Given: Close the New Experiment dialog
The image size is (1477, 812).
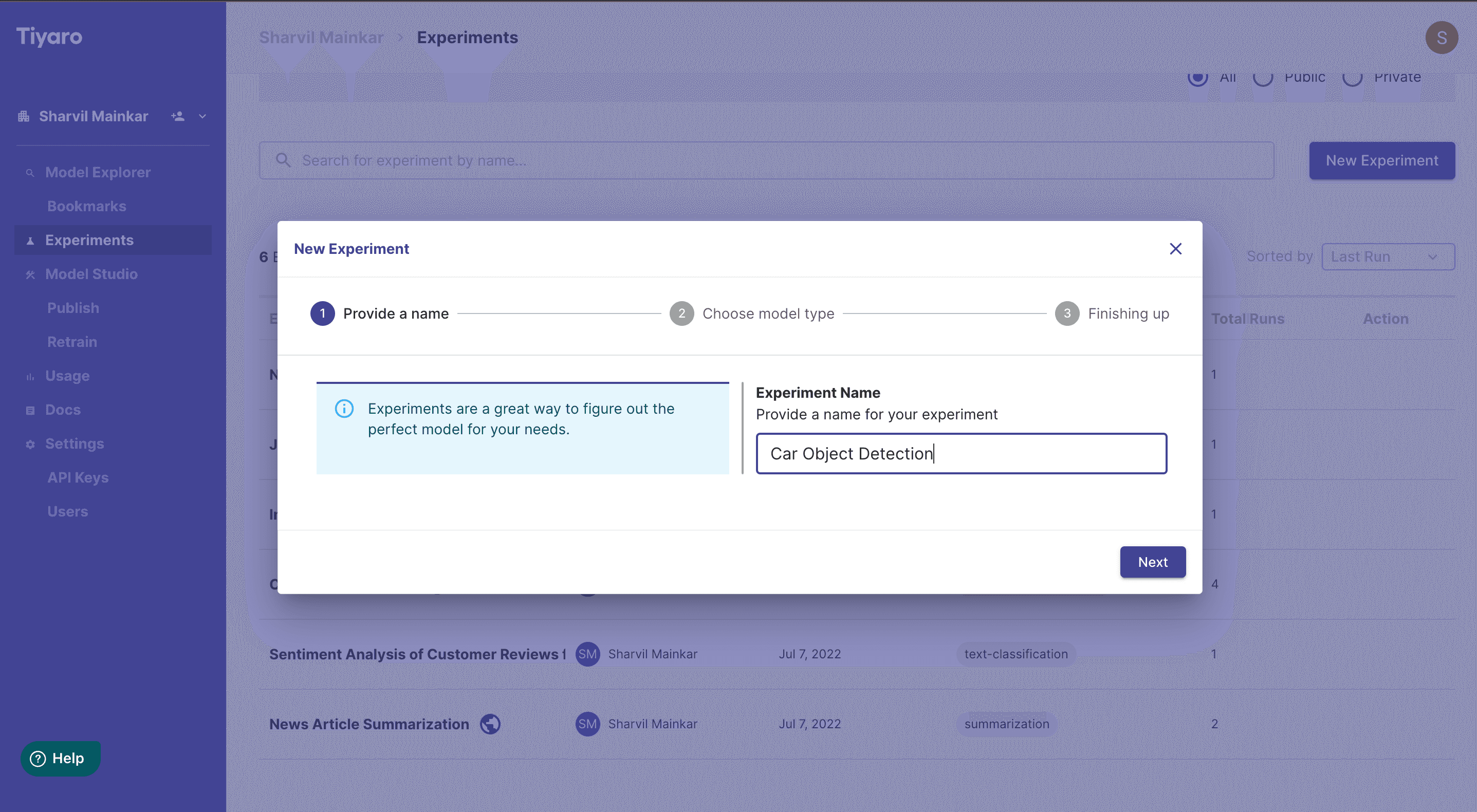Looking at the screenshot, I should click(1175, 249).
